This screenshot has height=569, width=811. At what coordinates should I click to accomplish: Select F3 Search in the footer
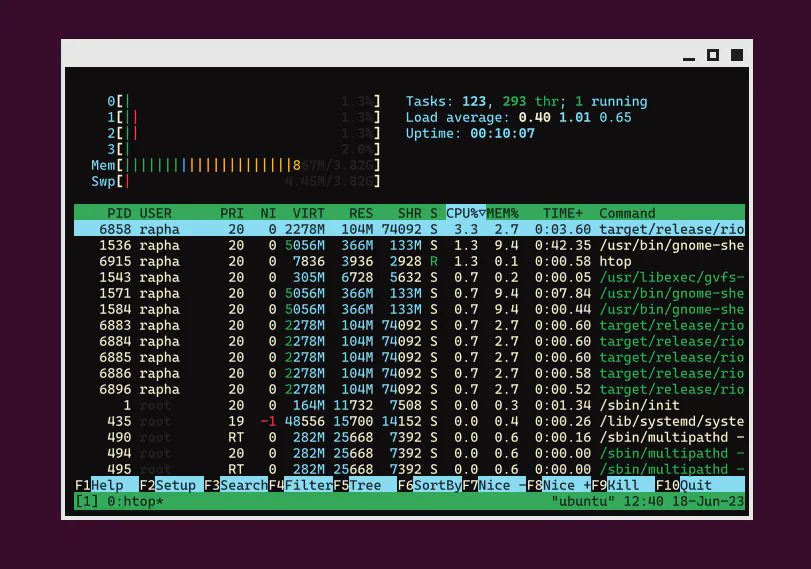coord(236,485)
